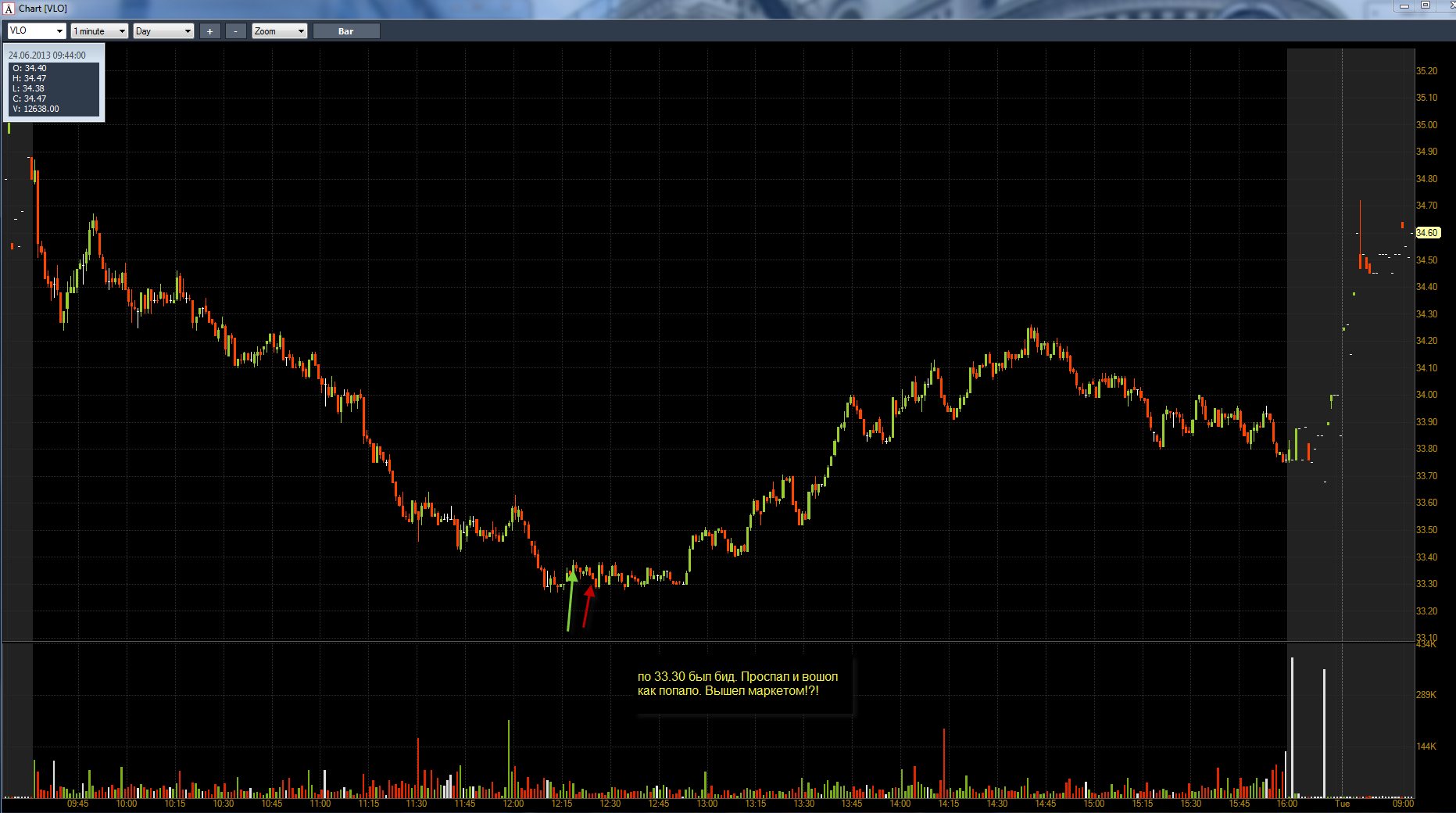The height and width of the screenshot is (813, 1456).
Task: Click the Tue day label on time axis
Action: tap(1343, 804)
